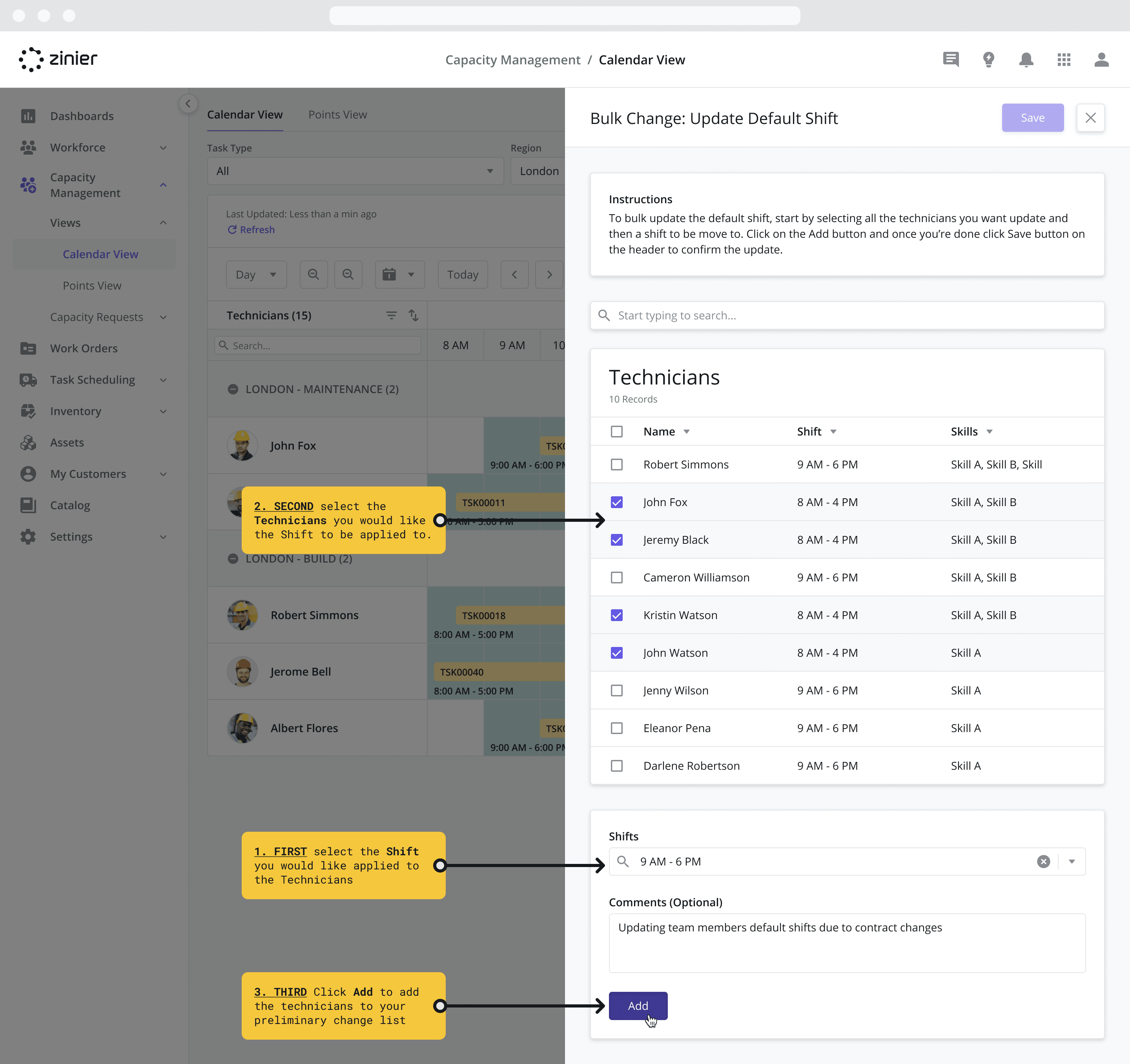Zoom out on the calendar timeline
Viewport: 1130px width, 1064px height.
(348, 275)
